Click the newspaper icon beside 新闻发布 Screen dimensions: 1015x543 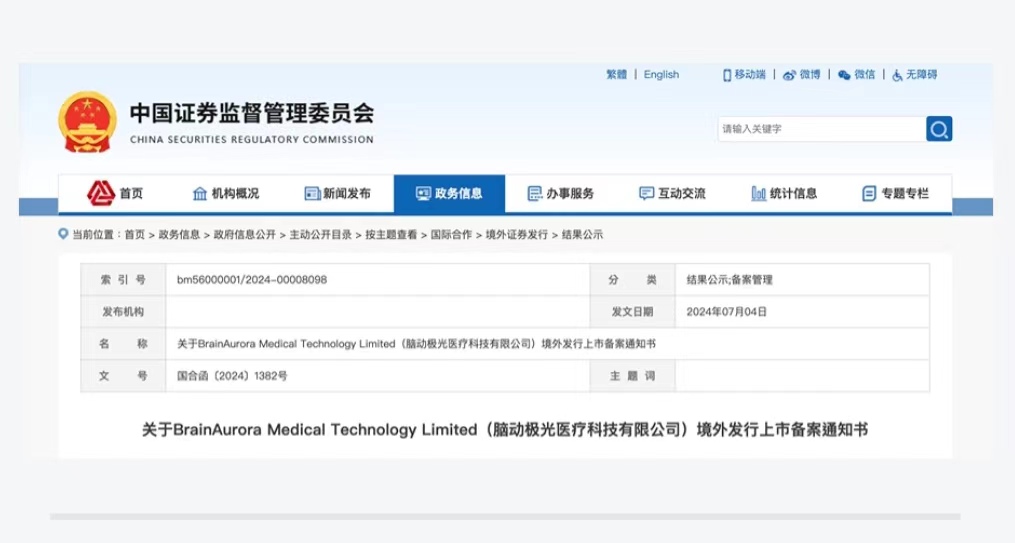point(312,194)
